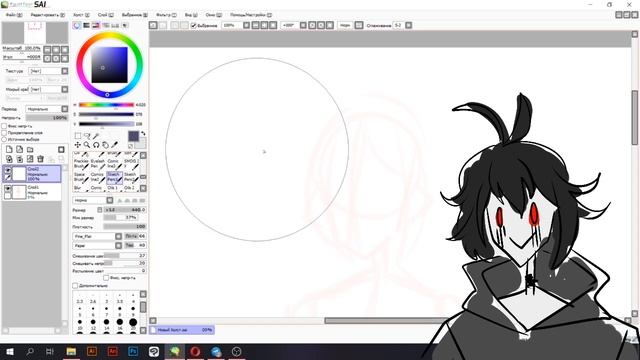Open the Фильтр menu

pyautogui.click(x=166, y=15)
